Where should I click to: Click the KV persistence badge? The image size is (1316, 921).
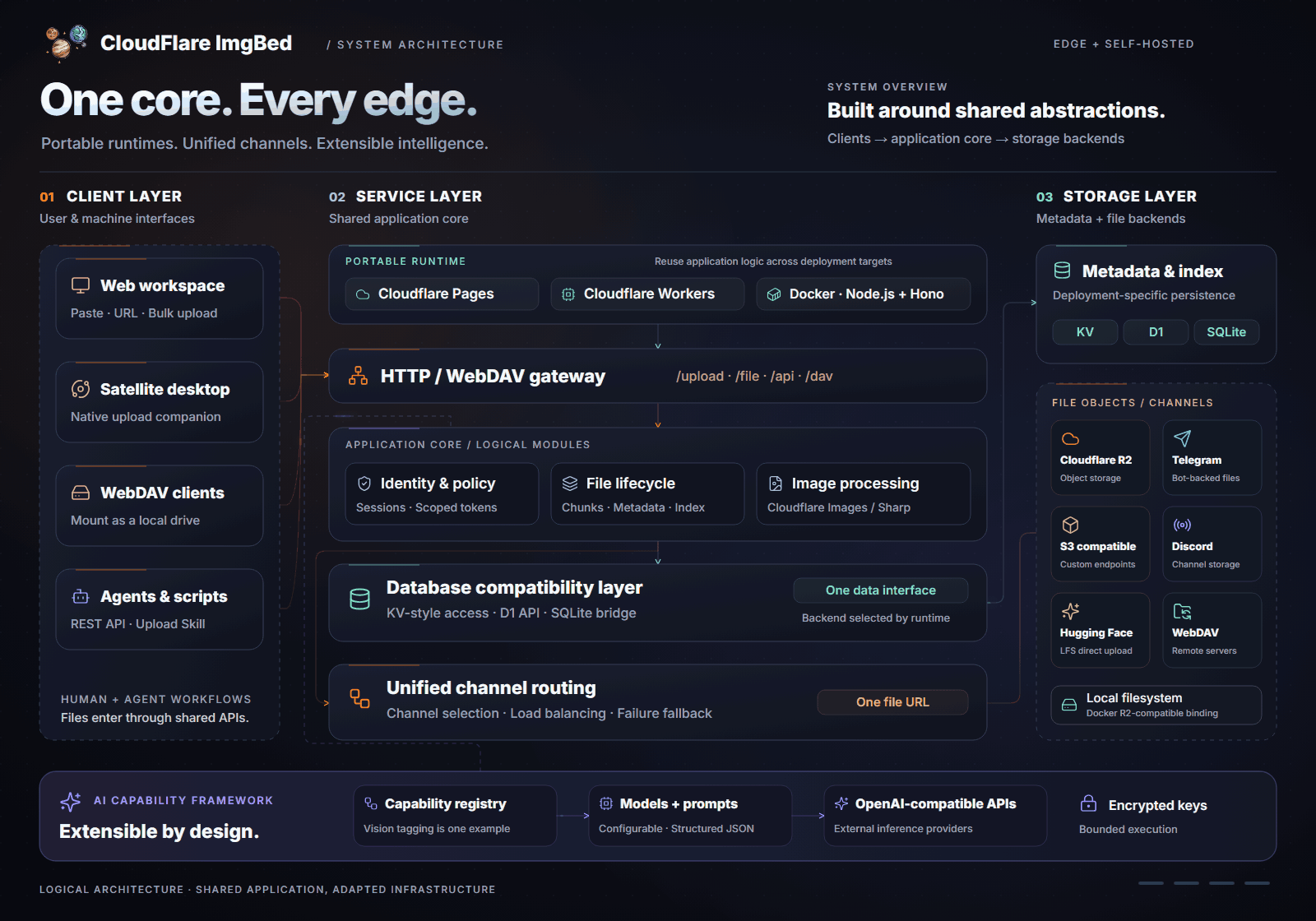click(1085, 332)
